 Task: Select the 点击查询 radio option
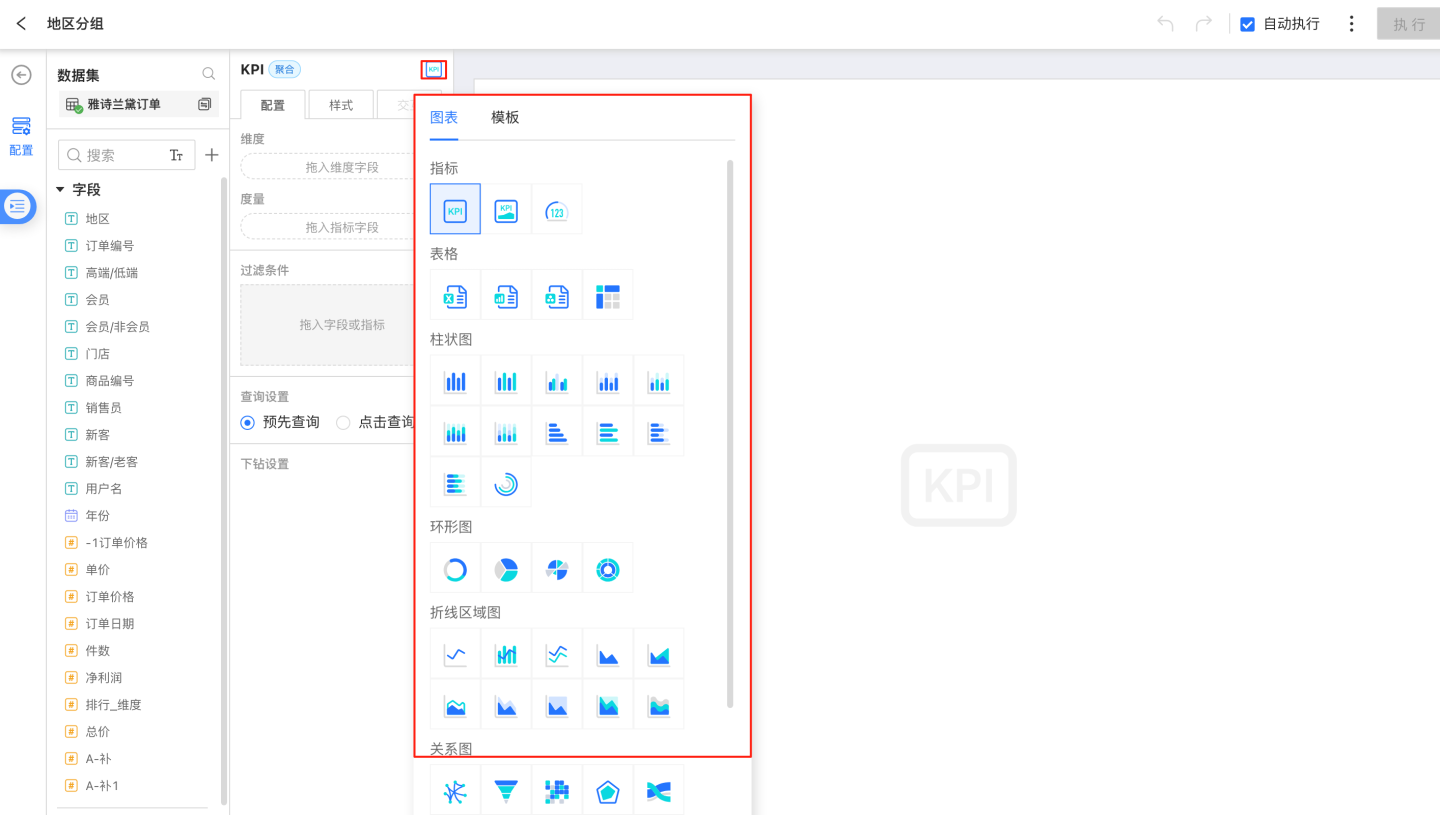[343, 423]
